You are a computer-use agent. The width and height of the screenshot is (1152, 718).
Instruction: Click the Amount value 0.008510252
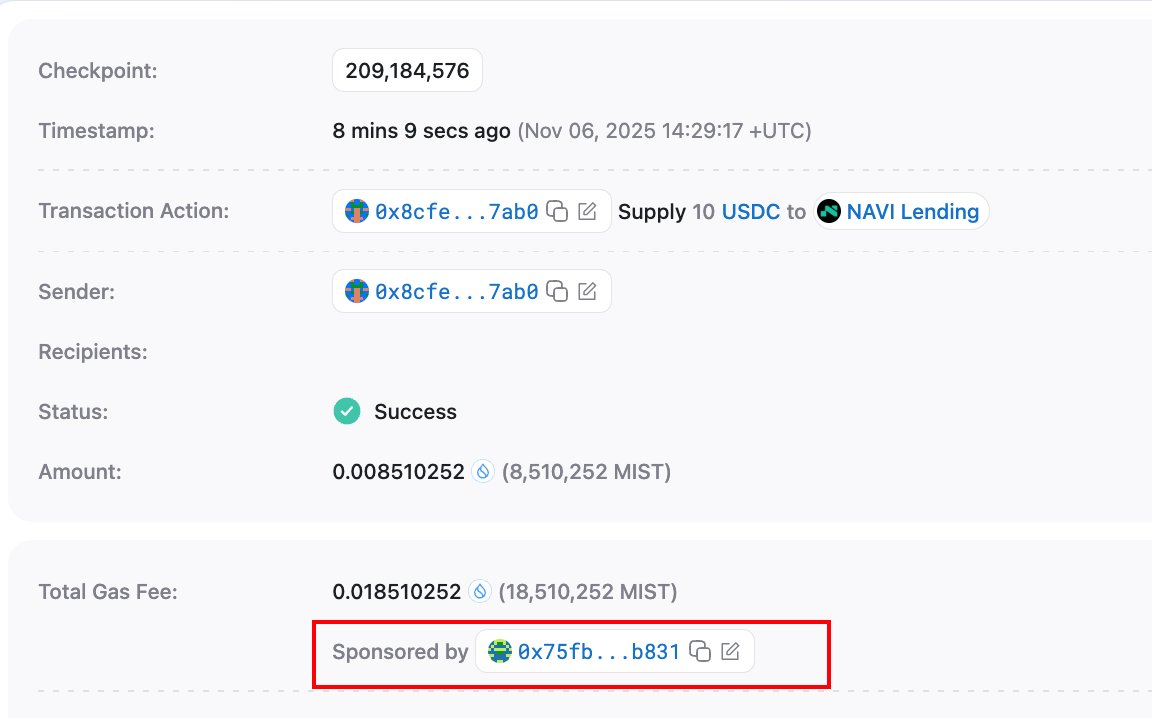pos(398,471)
